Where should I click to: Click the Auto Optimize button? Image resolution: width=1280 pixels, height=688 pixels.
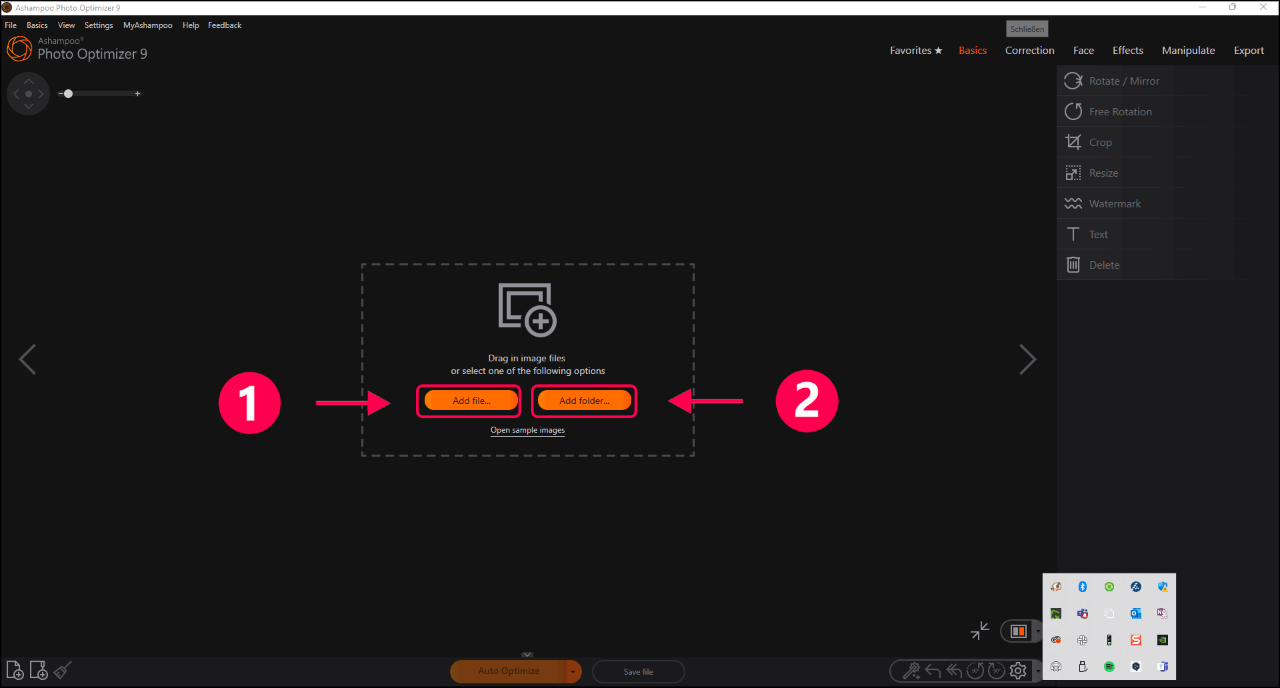click(x=509, y=672)
